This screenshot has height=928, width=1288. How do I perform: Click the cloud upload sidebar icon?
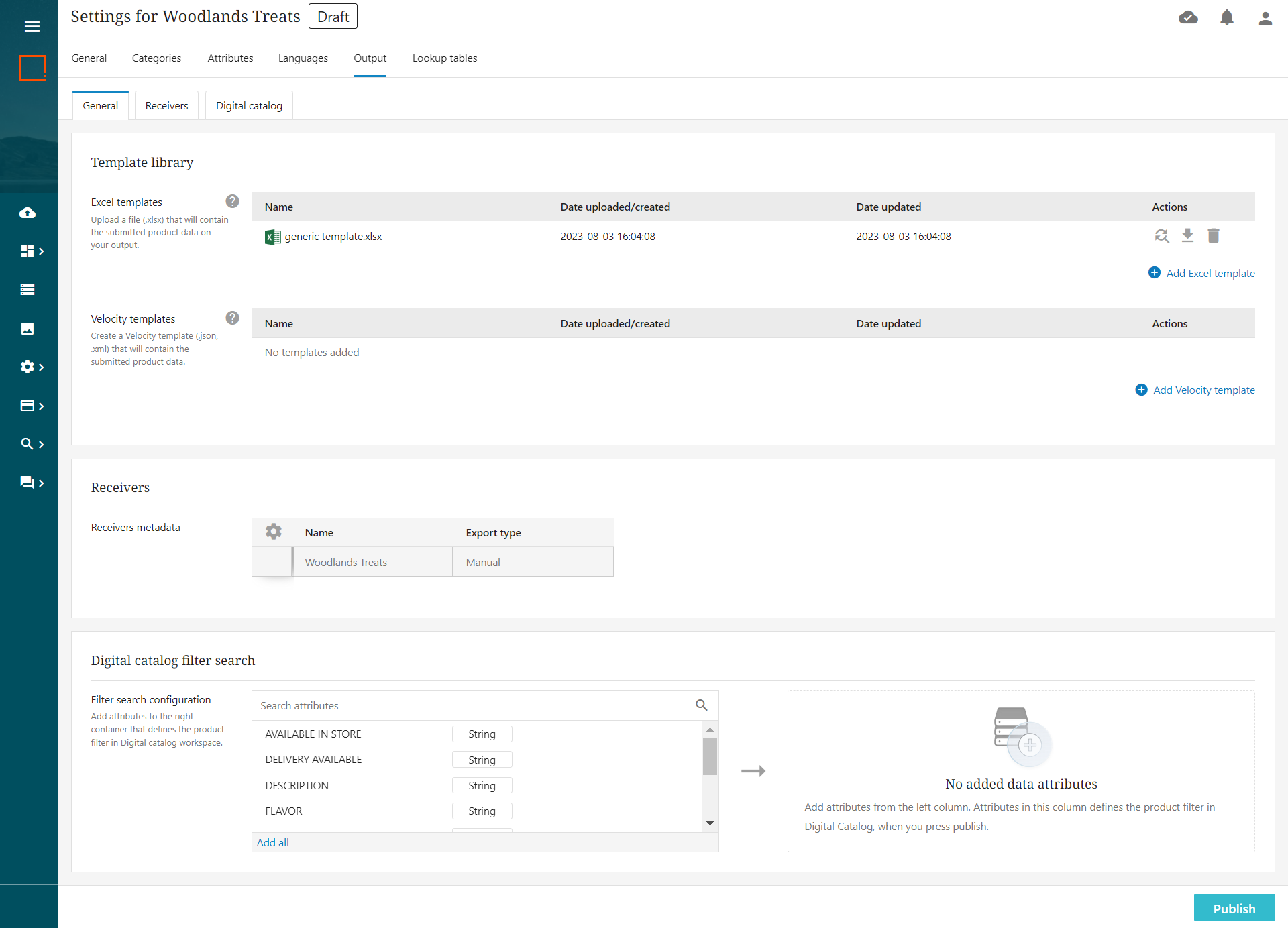point(28,213)
